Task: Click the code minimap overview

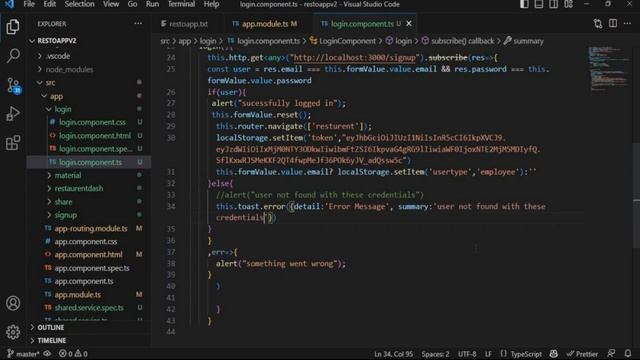Action: click(x=609, y=69)
